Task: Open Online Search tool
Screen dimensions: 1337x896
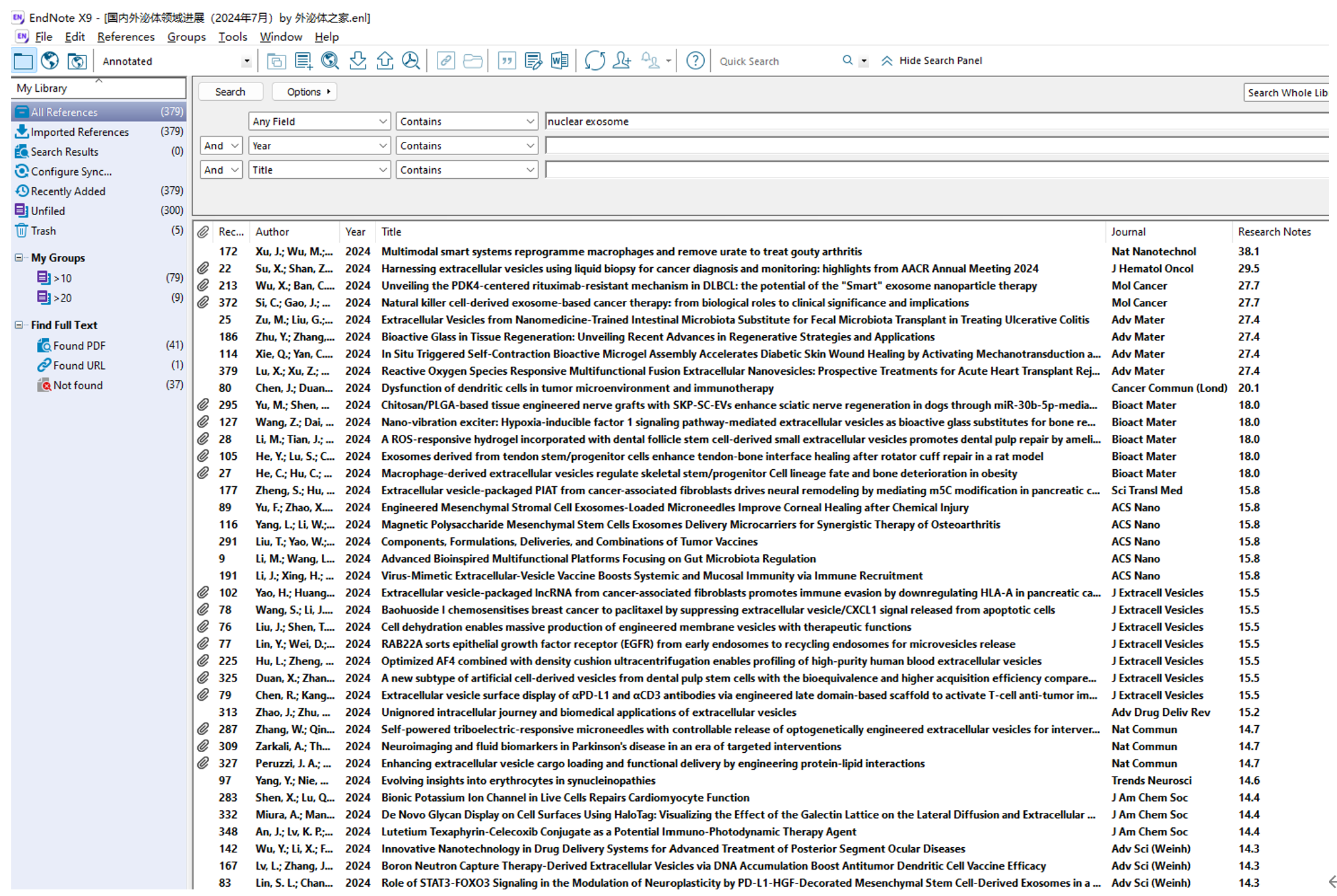Action: pyautogui.click(x=330, y=61)
